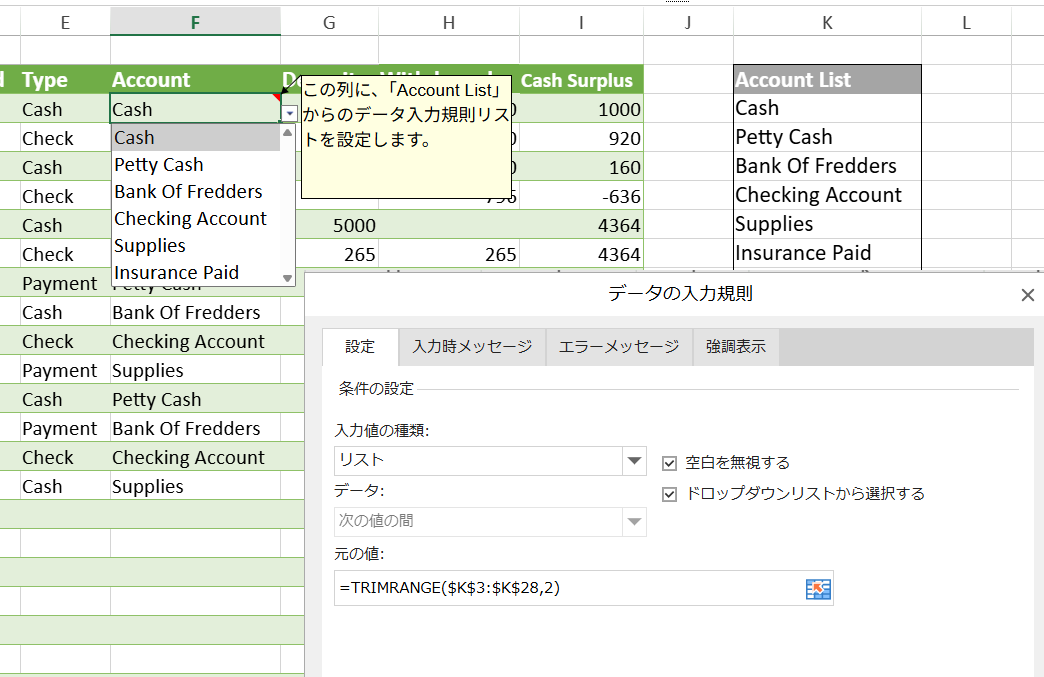Close the データの入力規則 dialog
Viewport: 1044px width, 677px height.
tap(1027, 294)
